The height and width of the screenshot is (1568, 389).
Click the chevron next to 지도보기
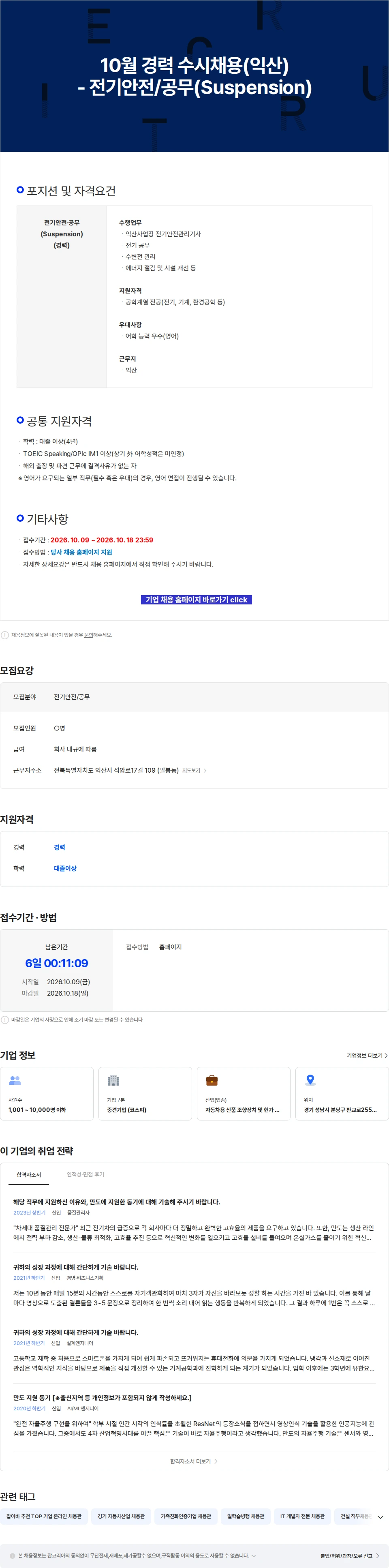click(x=205, y=771)
